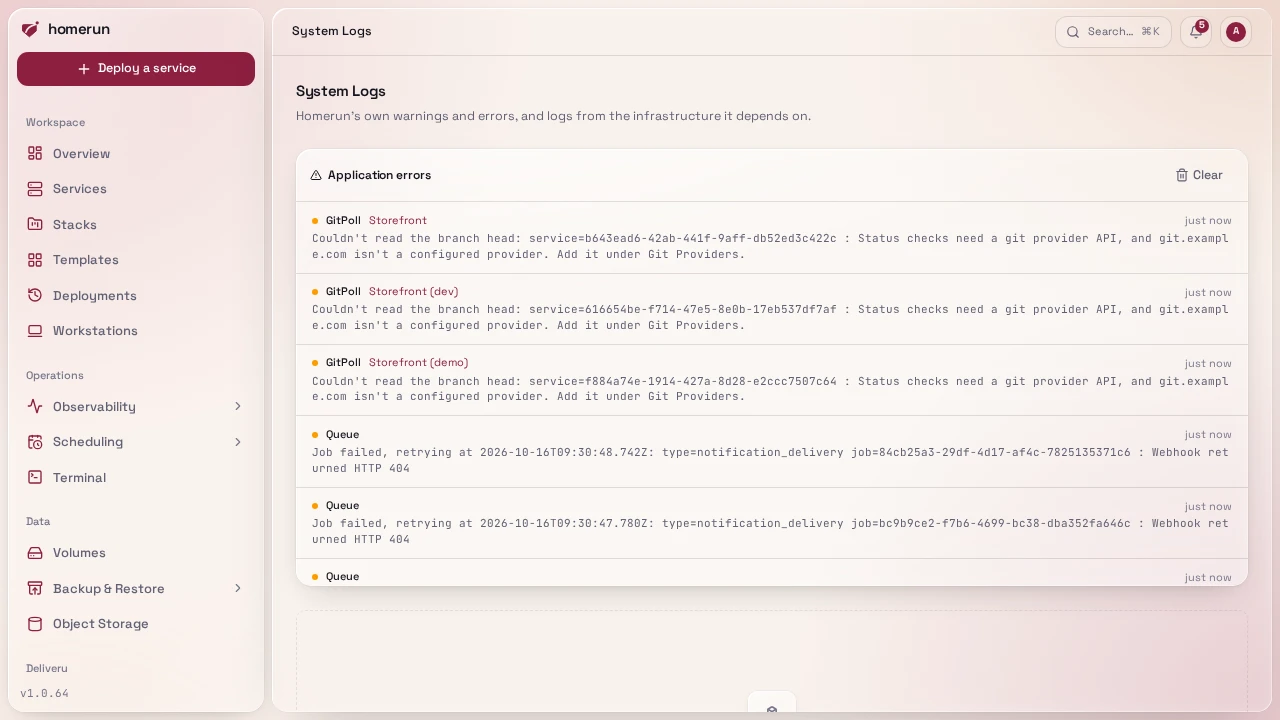Screen dimensions: 1280x720
Task: Click the Services sidebar icon
Action: [x=35, y=189]
